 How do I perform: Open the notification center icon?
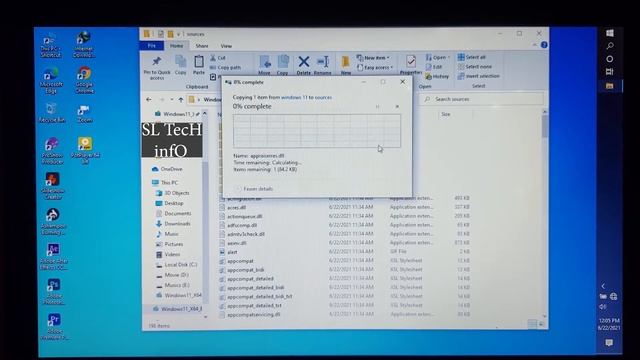pos(609,343)
